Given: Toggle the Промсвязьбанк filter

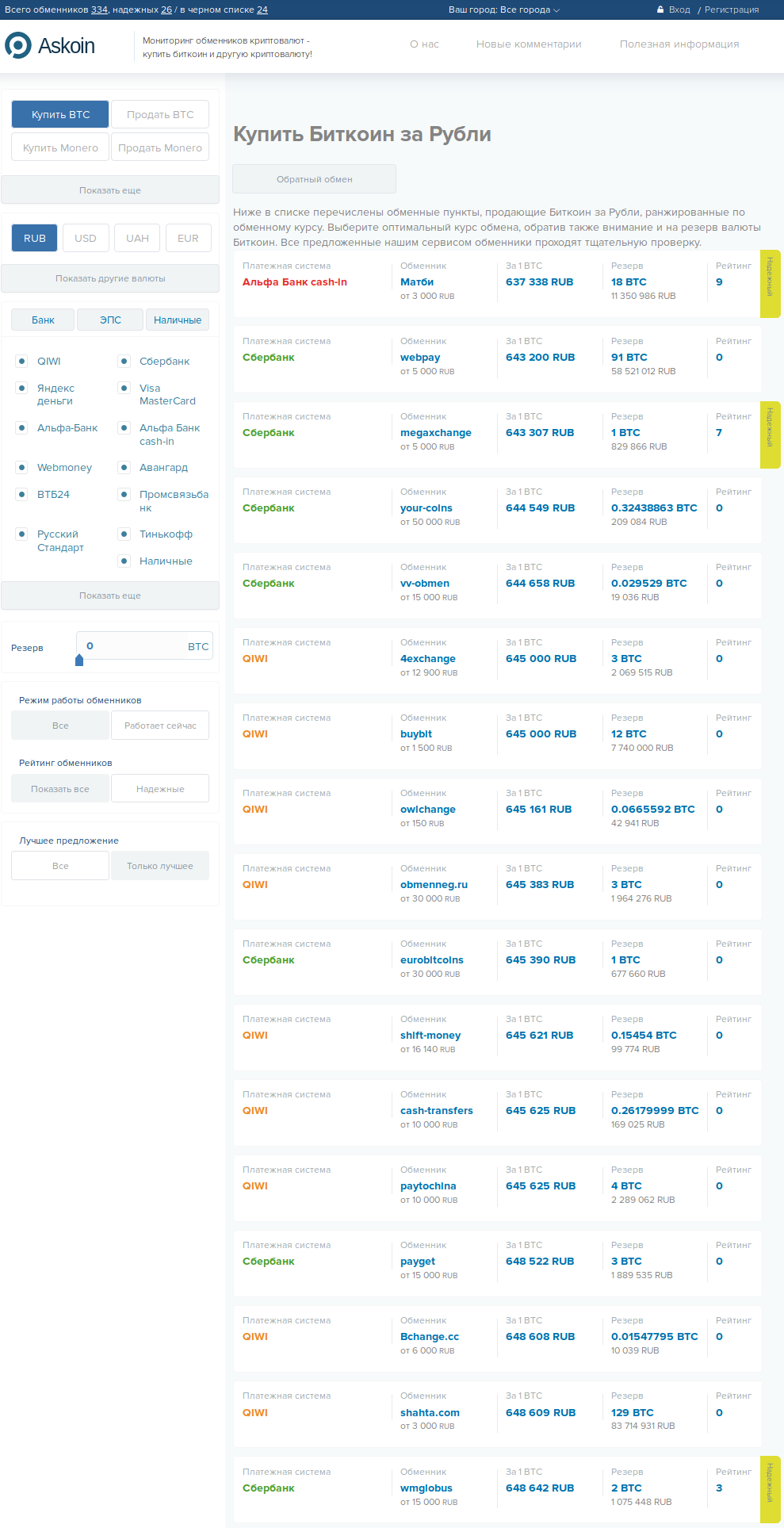Looking at the screenshot, I should tap(124, 494).
